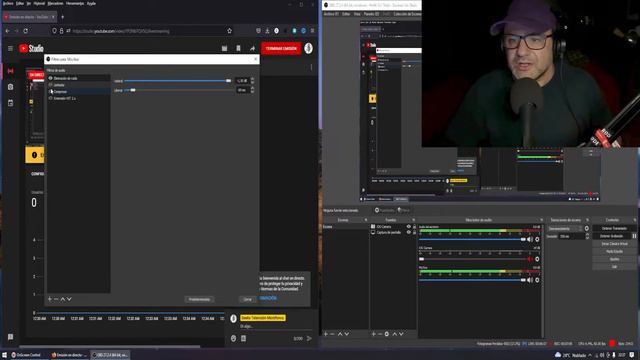Image resolution: width=640 pixels, height=360 pixels.
Task: Add a filter with the plus icon in Filters dialog
Action: coord(50,299)
